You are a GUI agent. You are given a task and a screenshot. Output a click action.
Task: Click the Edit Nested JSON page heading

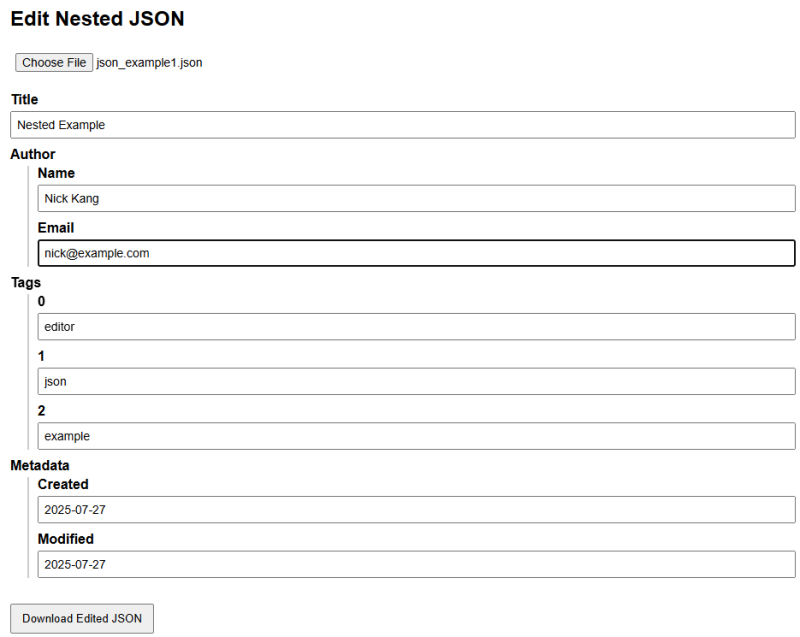97,18
